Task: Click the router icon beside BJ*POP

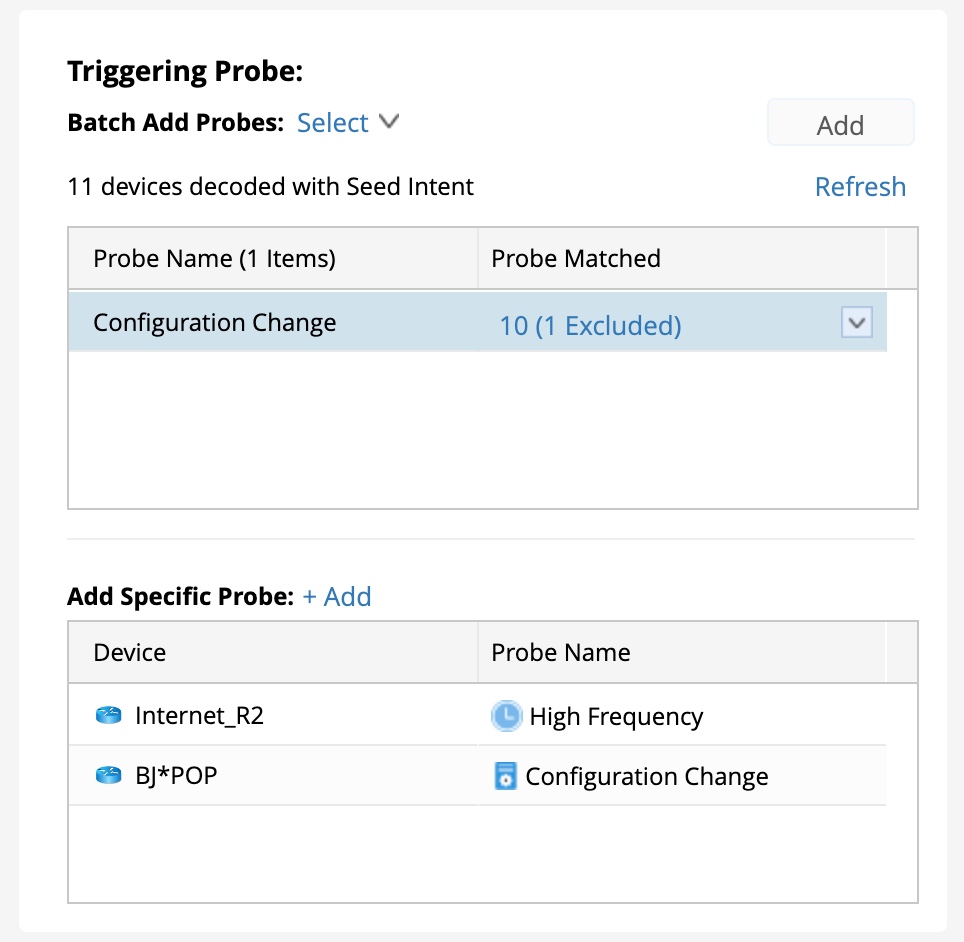Action: pyautogui.click(x=108, y=775)
